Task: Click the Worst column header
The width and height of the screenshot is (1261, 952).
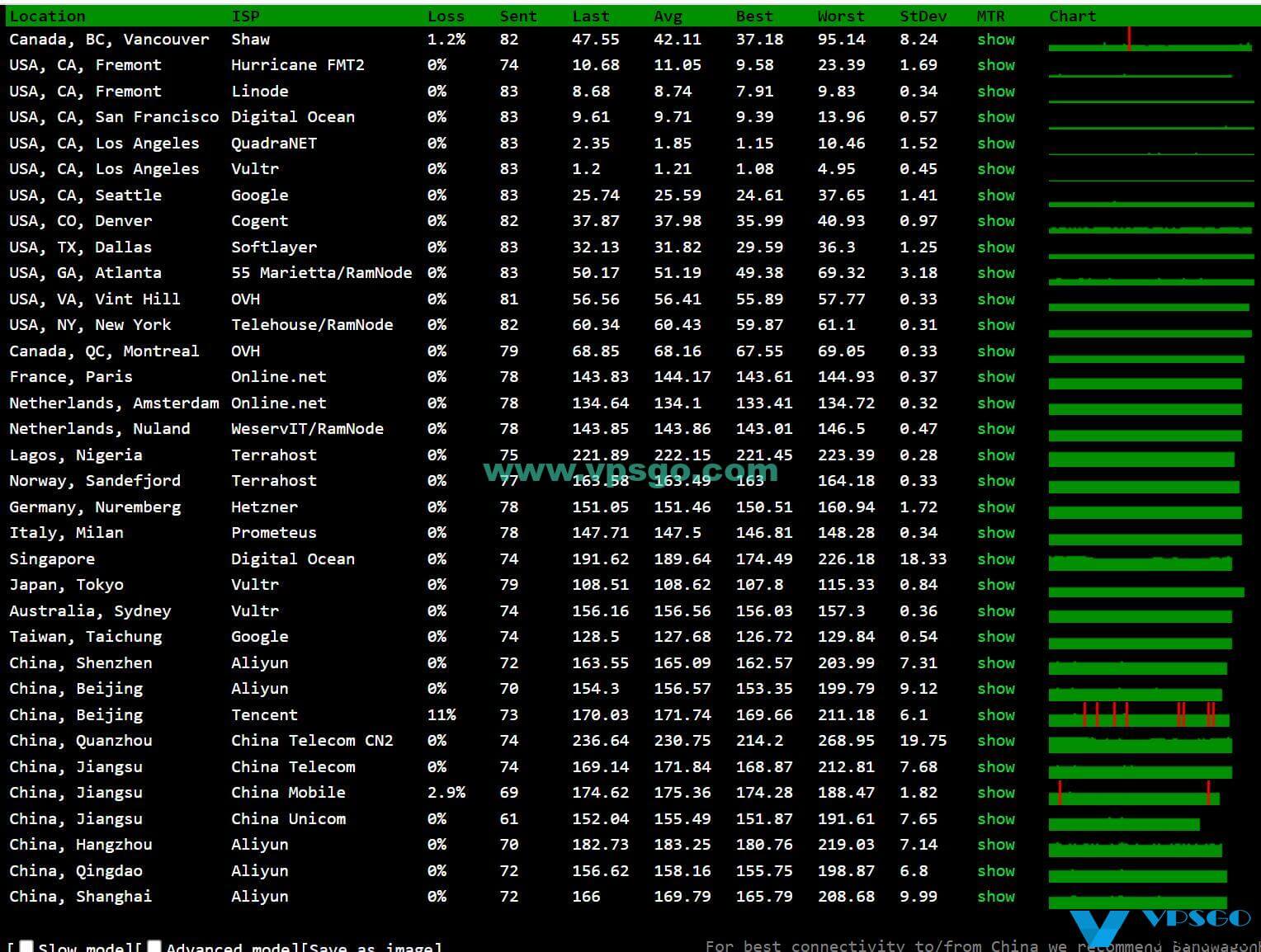Action: pos(841,16)
